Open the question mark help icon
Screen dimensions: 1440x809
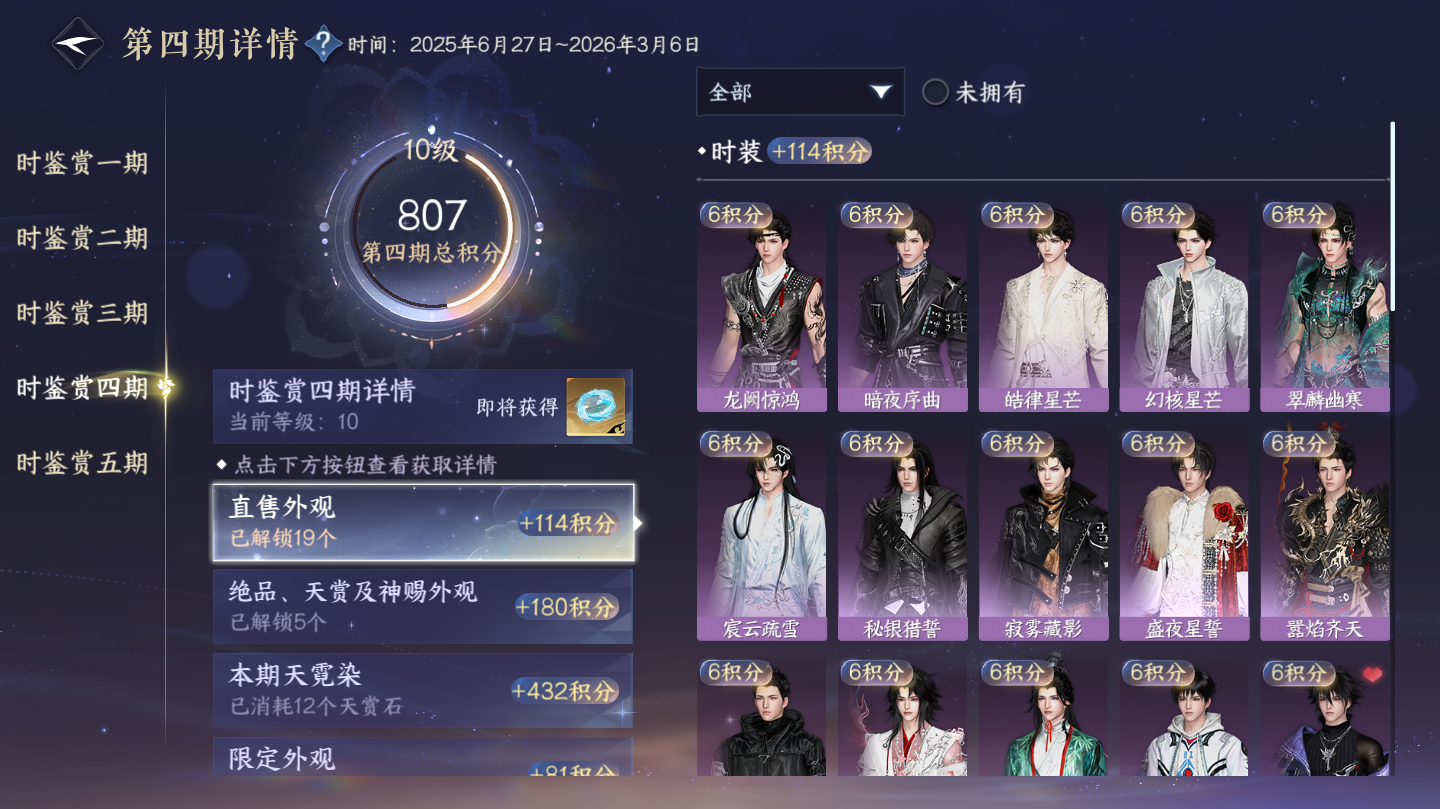(323, 44)
